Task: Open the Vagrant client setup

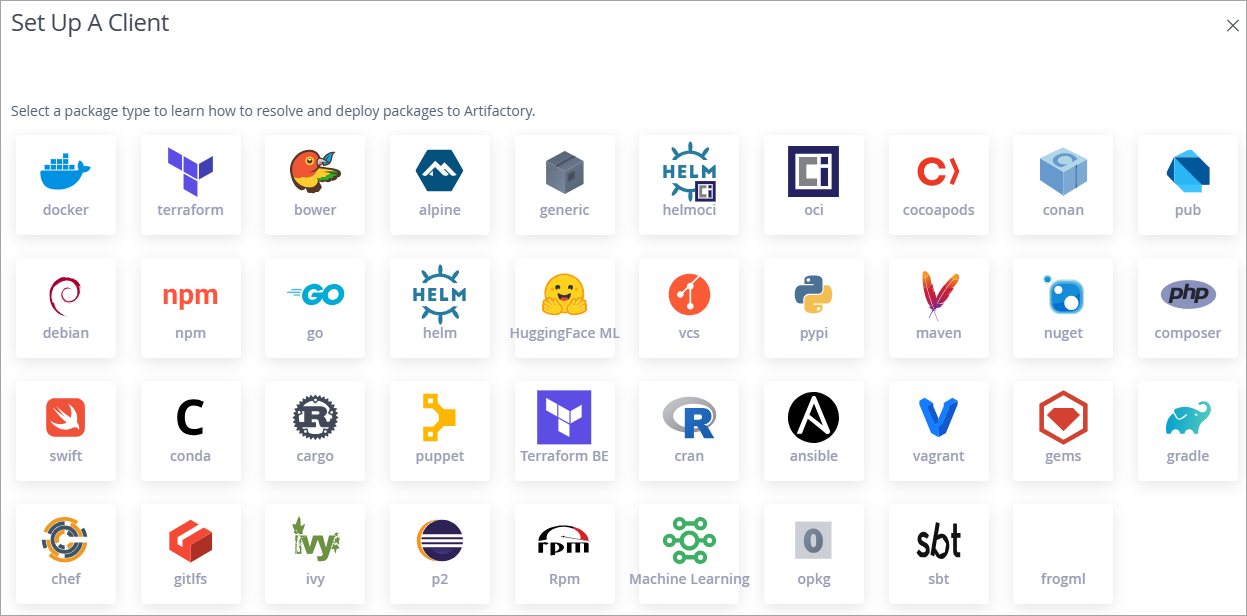Action: click(938, 430)
